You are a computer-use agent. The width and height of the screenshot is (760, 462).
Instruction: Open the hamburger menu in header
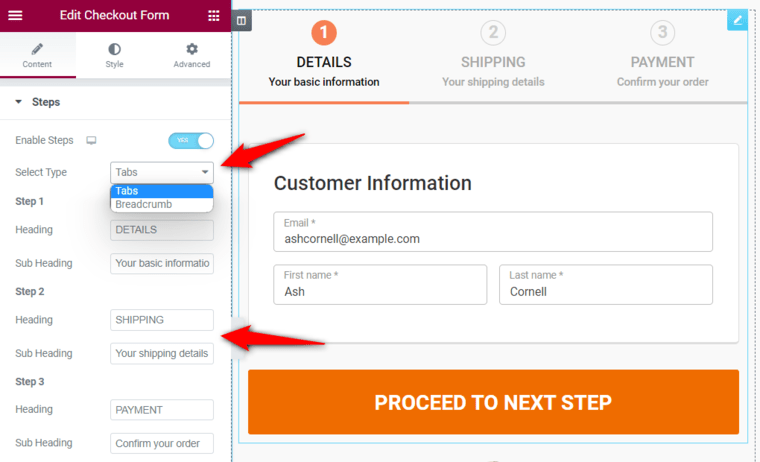15,15
